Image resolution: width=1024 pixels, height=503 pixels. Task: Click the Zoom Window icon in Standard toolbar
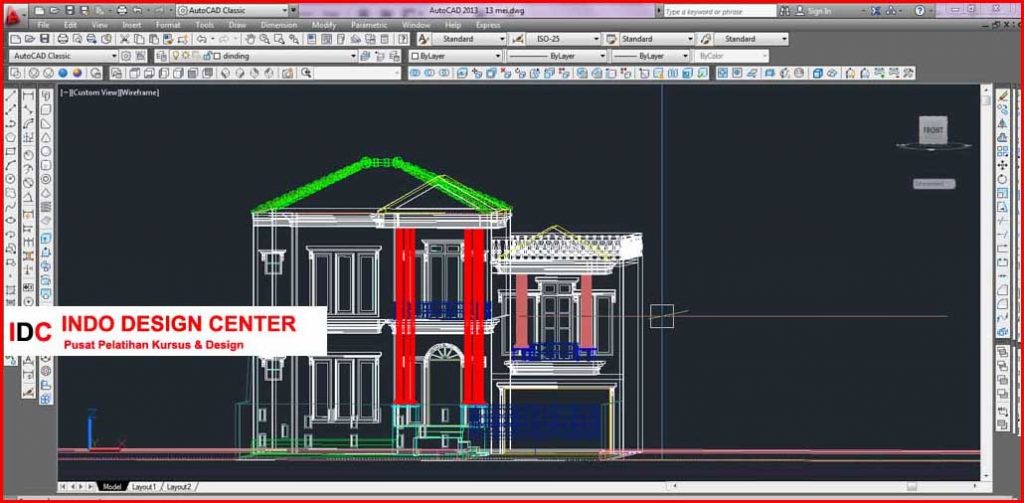pyautogui.click(x=279, y=39)
